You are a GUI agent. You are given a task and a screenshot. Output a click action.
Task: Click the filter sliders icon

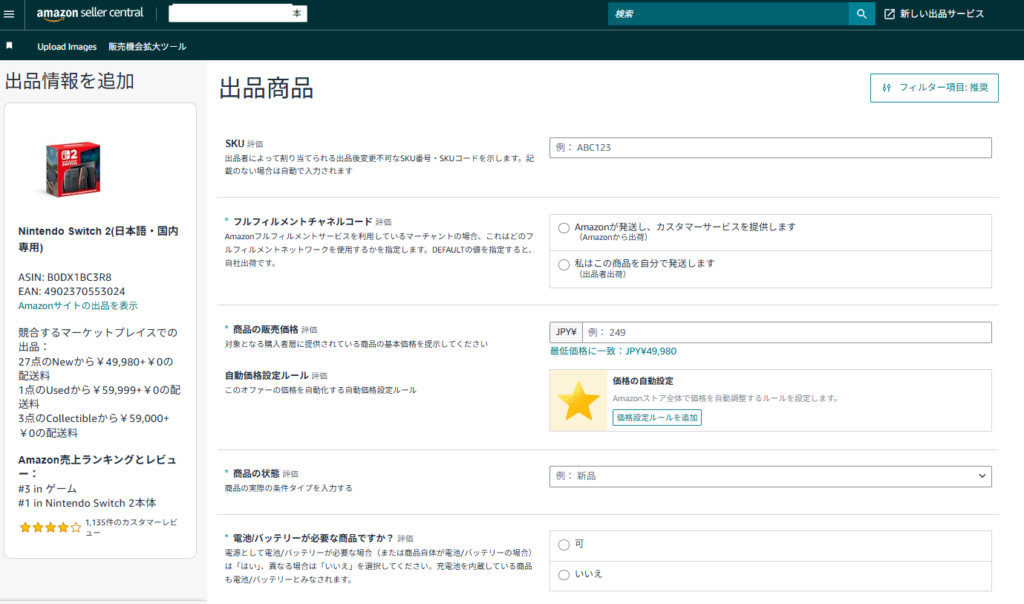[886, 88]
